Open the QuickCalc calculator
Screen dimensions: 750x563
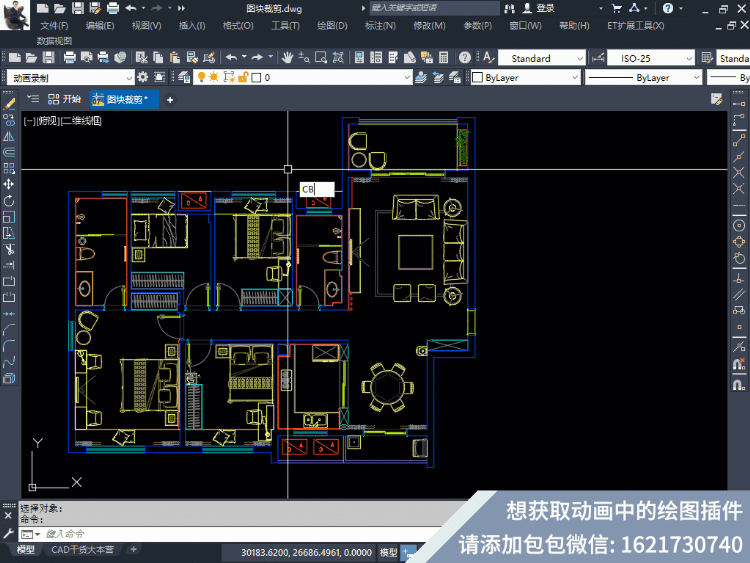point(443,58)
